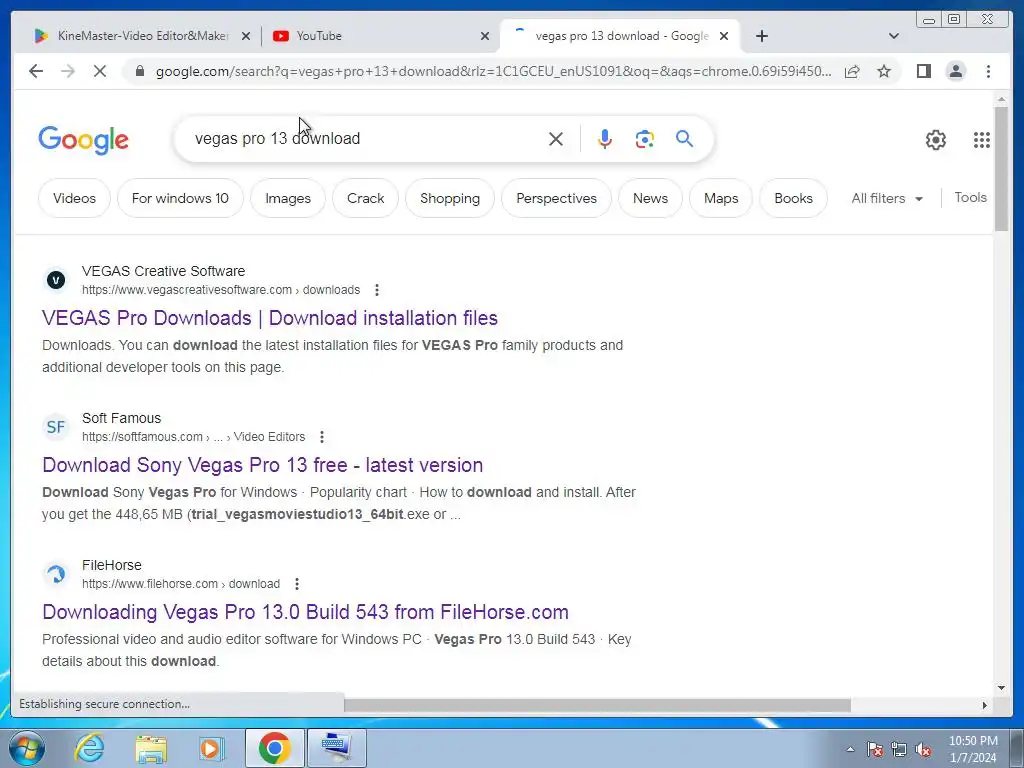Click the horizontal scroll right arrow
Viewport: 1024px width, 768px height.
coord(985,705)
